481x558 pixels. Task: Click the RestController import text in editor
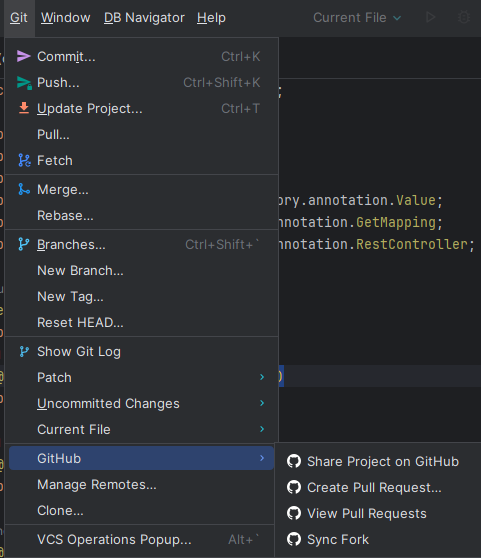(x=412, y=244)
